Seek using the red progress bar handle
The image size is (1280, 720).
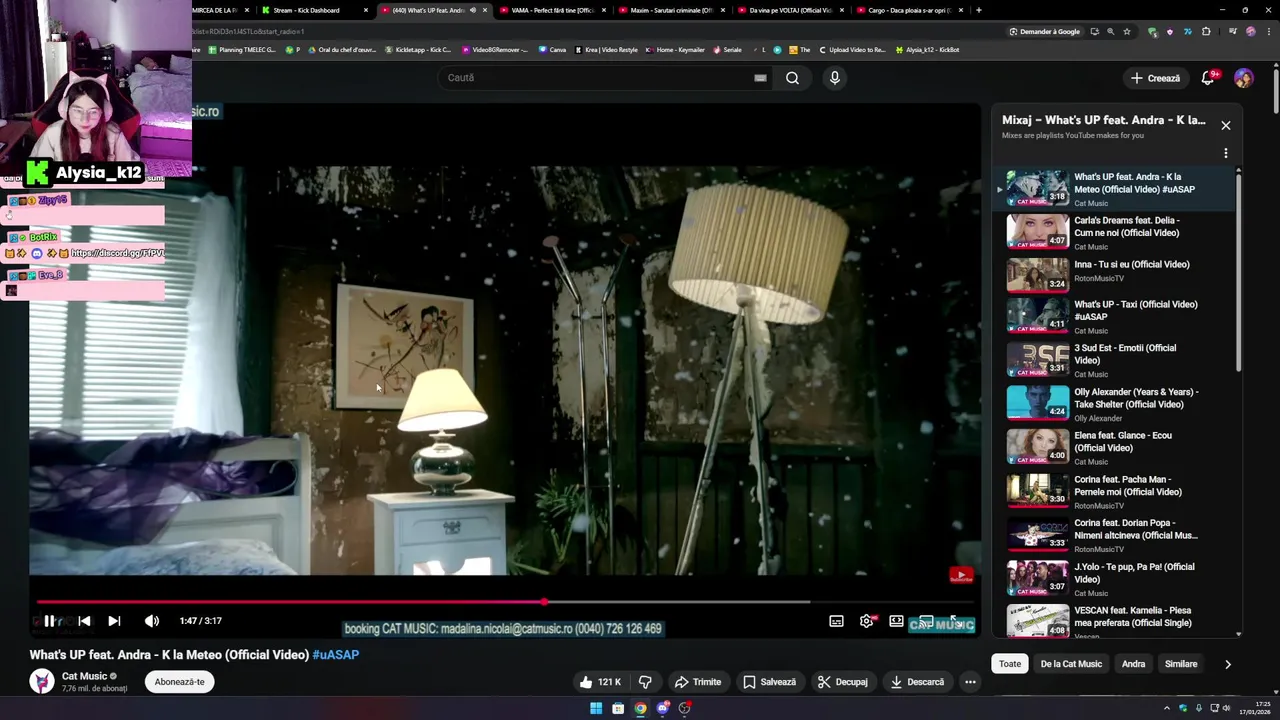544,602
